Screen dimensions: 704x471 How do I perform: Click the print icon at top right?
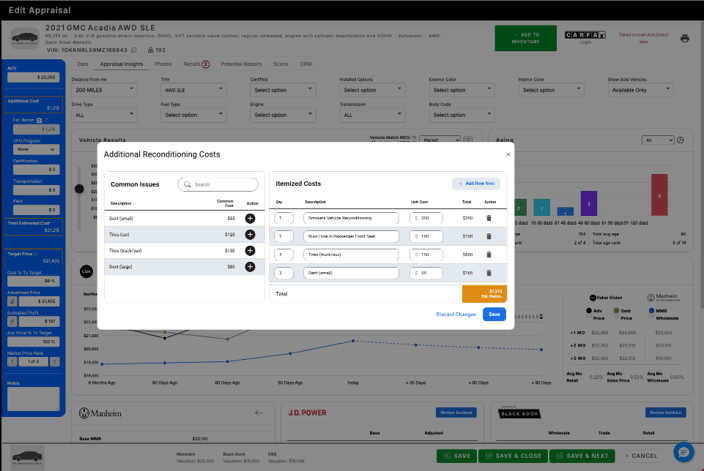[684, 38]
